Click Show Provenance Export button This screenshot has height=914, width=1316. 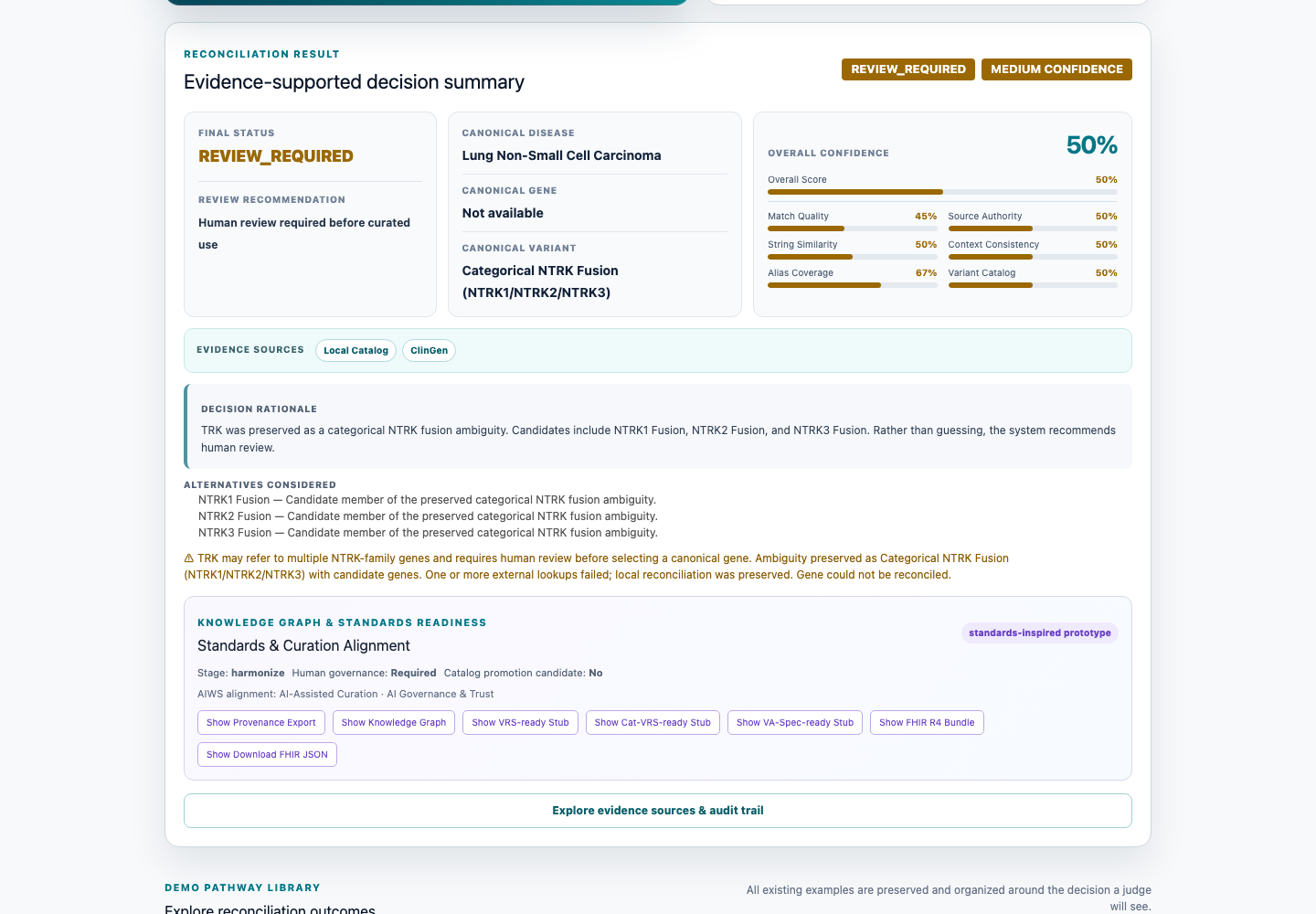(x=261, y=722)
